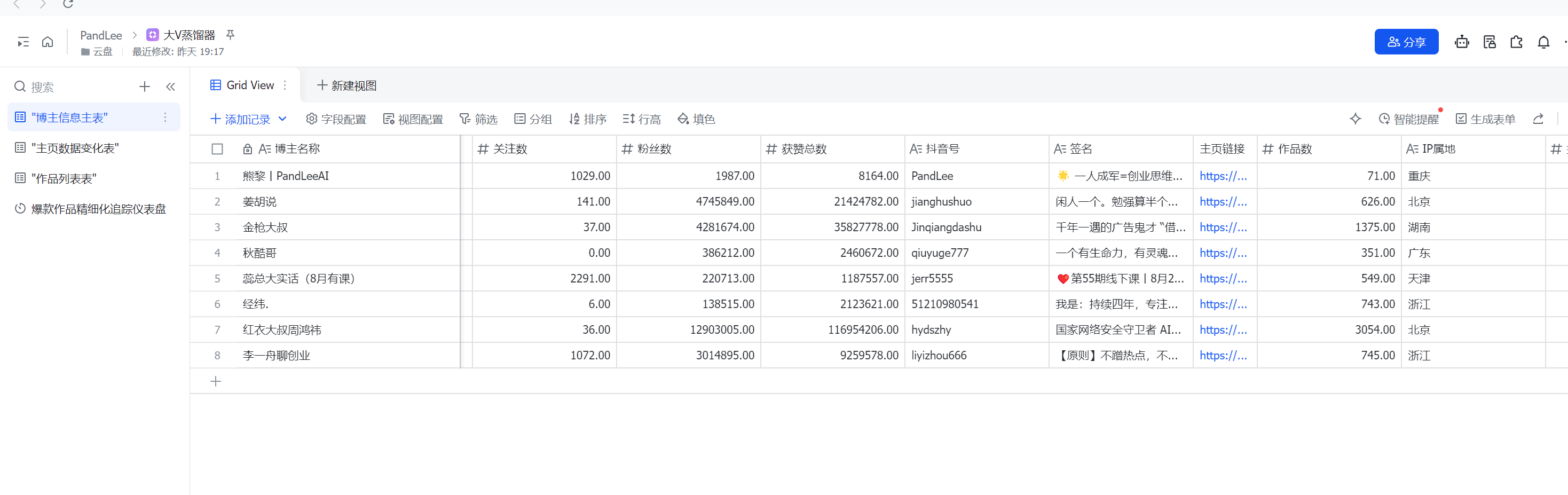Open the plugin puzzle icon
1568x495 pixels.
click(1516, 42)
